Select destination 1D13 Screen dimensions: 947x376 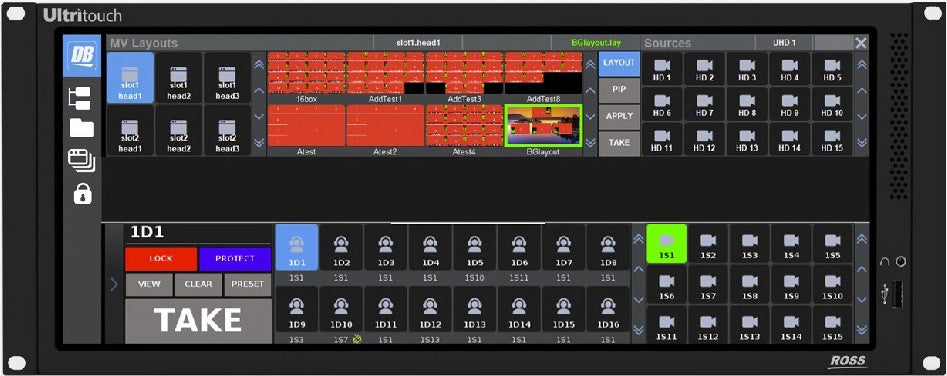click(475, 309)
